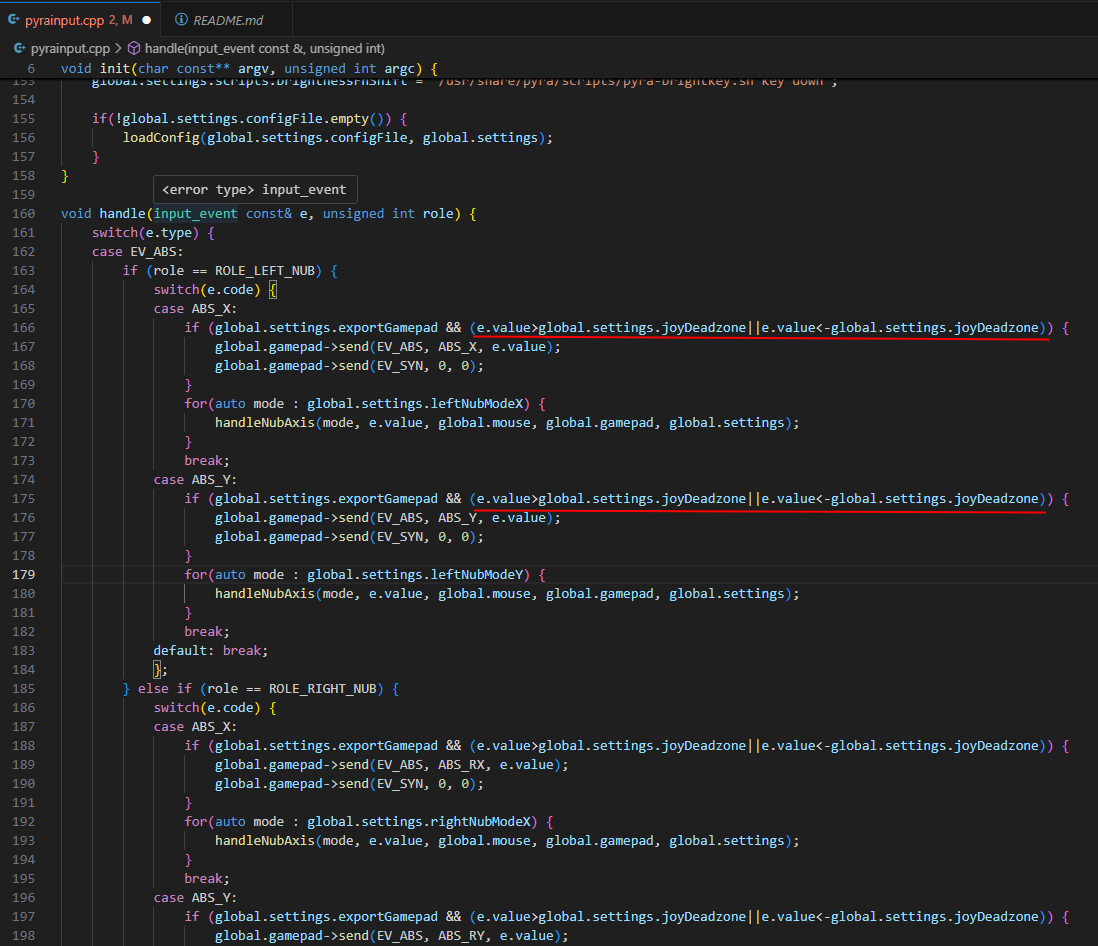Click the unsaved dot on pyrainput.cpp tab
The width and height of the screenshot is (1098, 946).
147,19
